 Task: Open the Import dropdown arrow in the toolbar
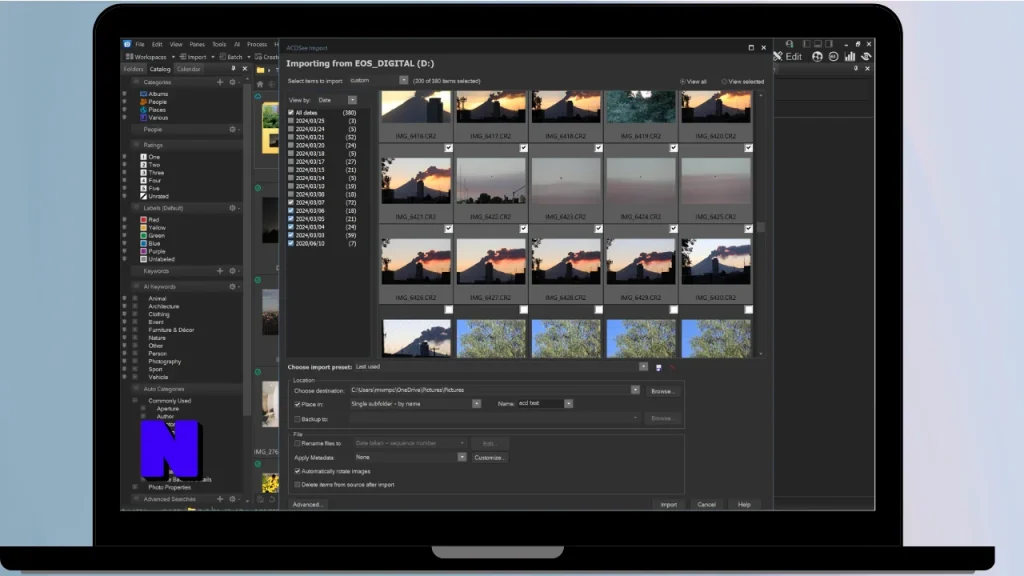(x=213, y=57)
